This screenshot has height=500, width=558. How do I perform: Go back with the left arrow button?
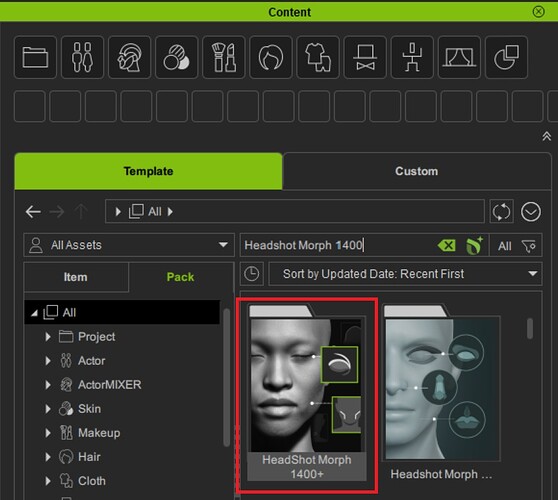click(x=33, y=212)
